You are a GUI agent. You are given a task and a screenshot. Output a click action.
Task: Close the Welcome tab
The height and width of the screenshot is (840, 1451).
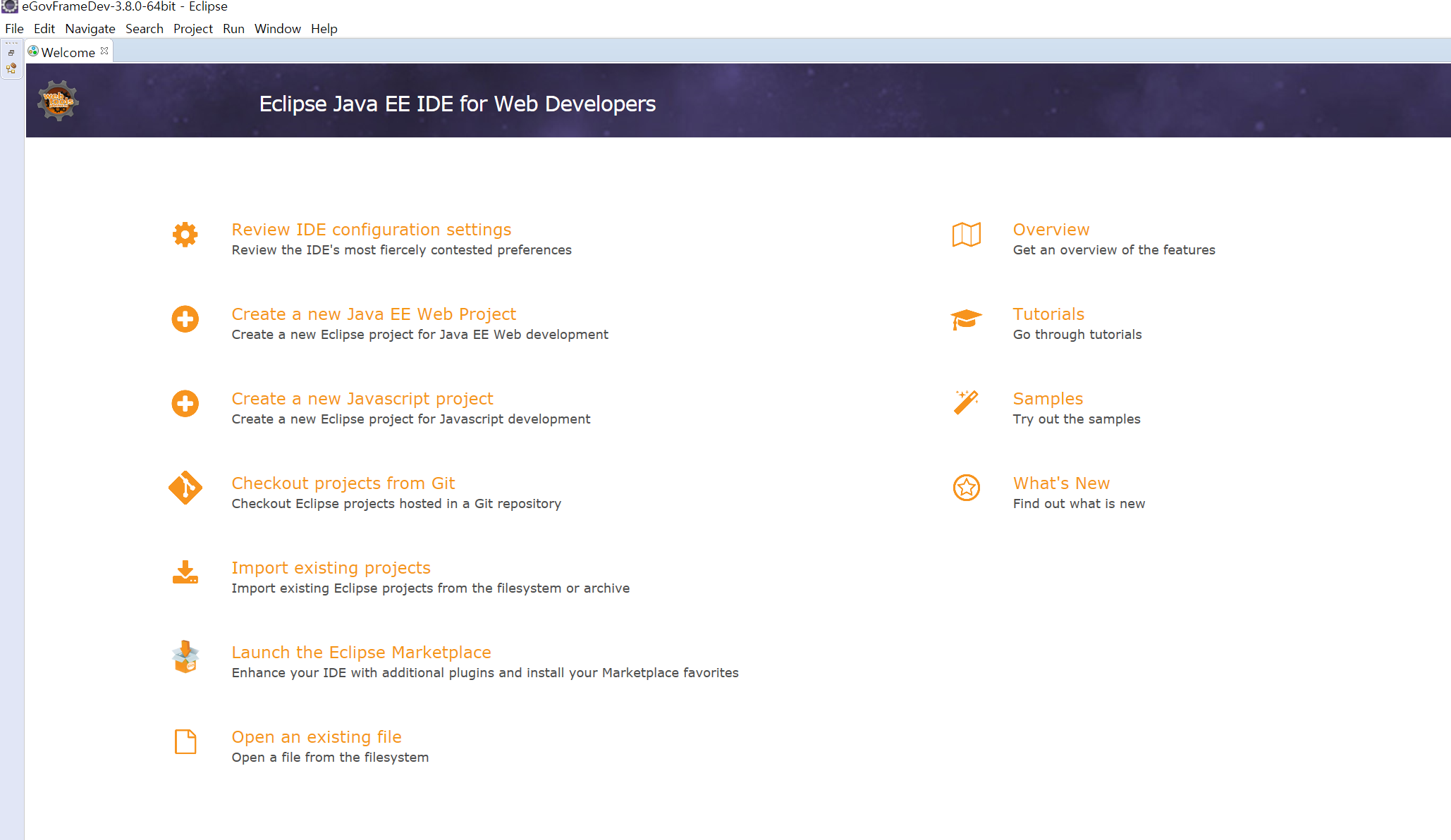(104, 51)
